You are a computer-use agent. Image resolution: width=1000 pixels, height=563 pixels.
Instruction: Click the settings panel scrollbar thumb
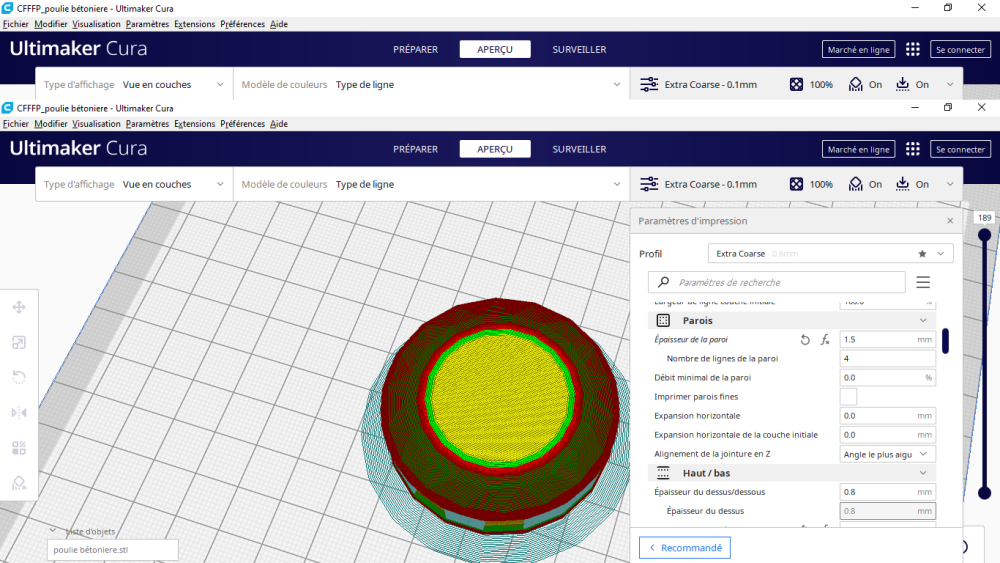(945, 340)
